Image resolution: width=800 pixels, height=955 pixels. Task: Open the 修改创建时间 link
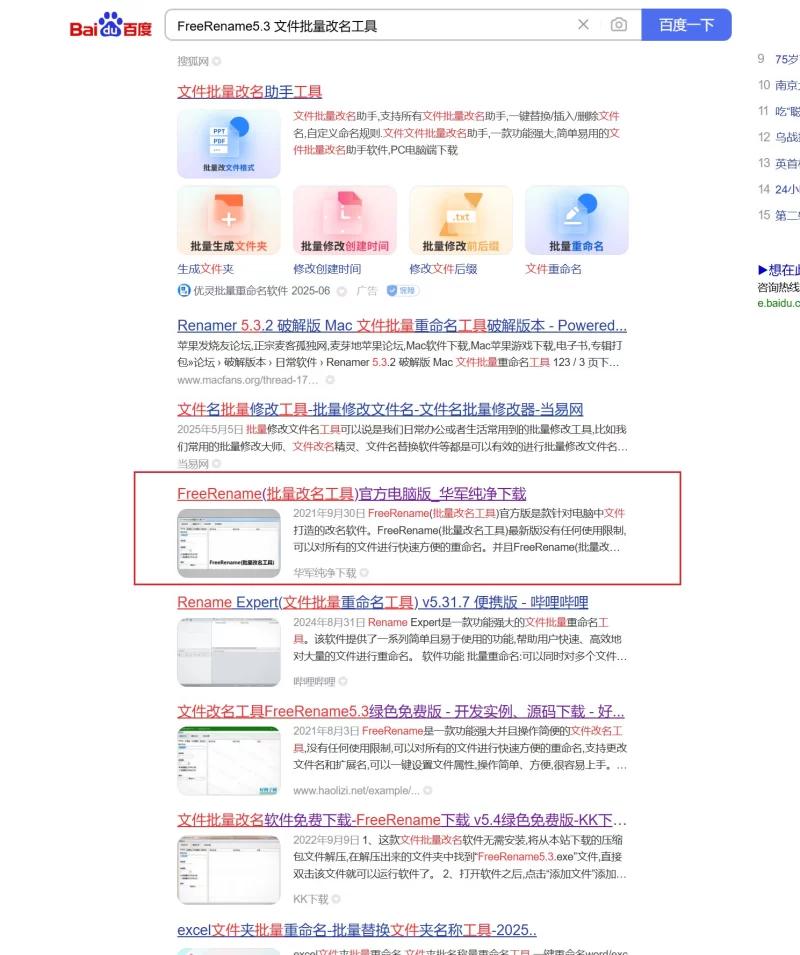click(327, 269)
